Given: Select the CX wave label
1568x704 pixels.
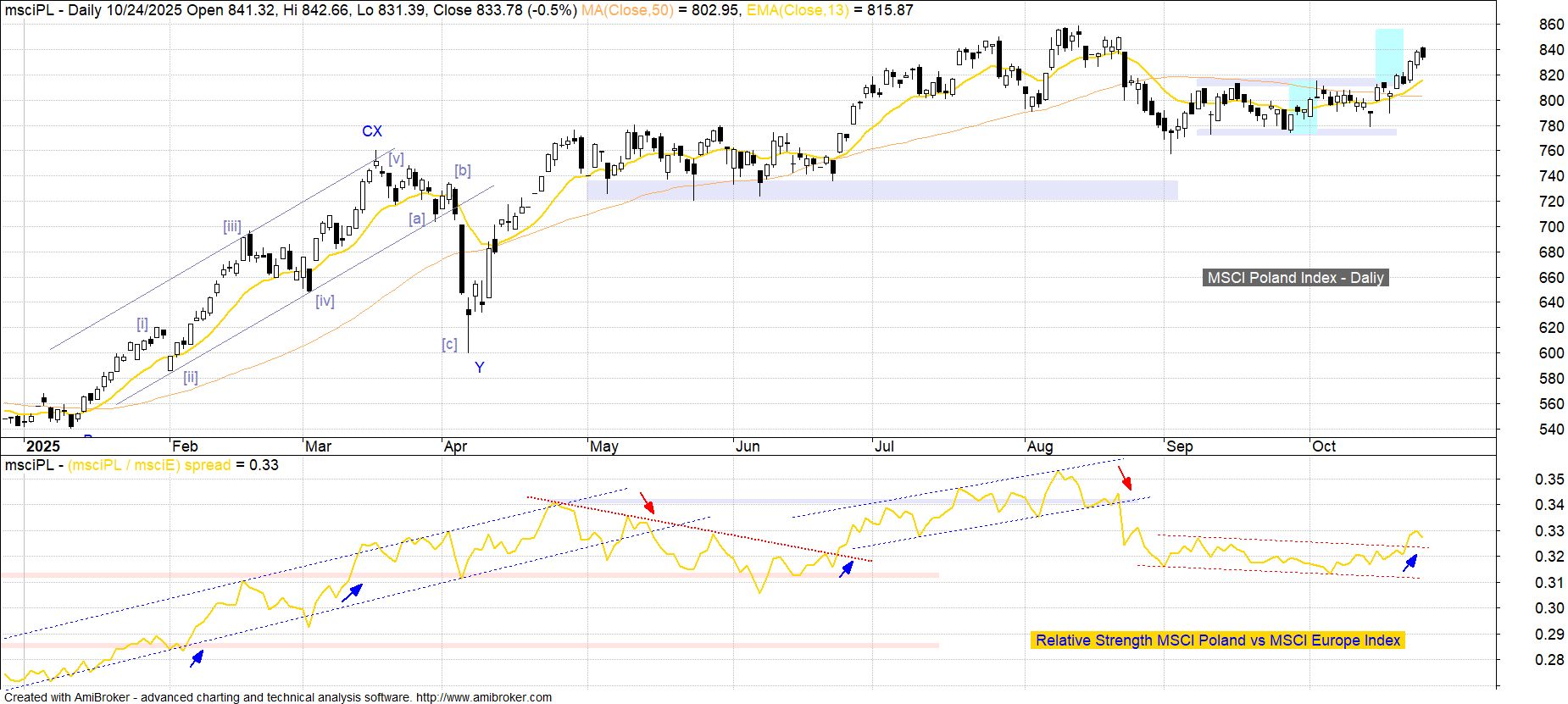Looking at the screenshot, I should tap(372, 131).
